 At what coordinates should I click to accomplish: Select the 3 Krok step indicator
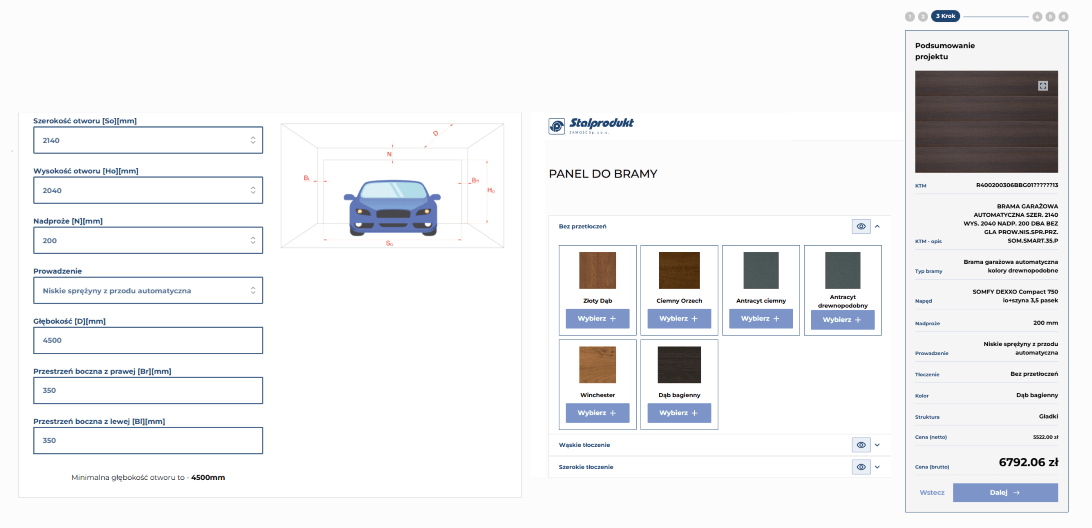945,16
